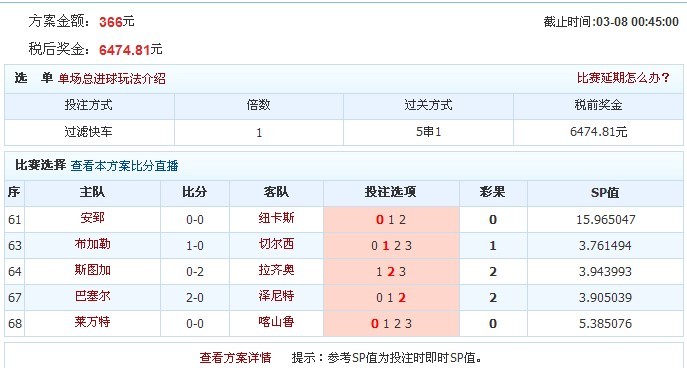The width and height of the screenshot is (687, 368).
Task: Select home team 巴塞尔
Action: 92,296
